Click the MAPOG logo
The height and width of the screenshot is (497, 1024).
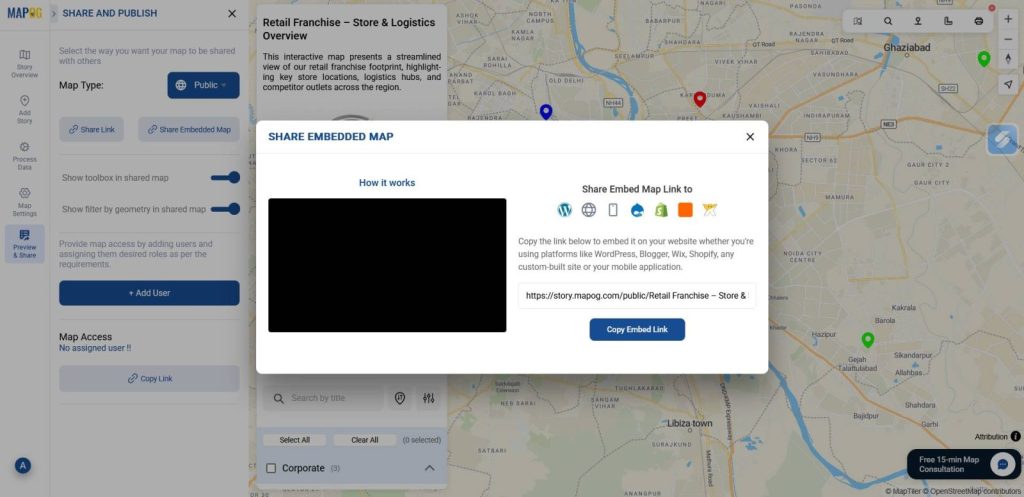tap(25, 12)
